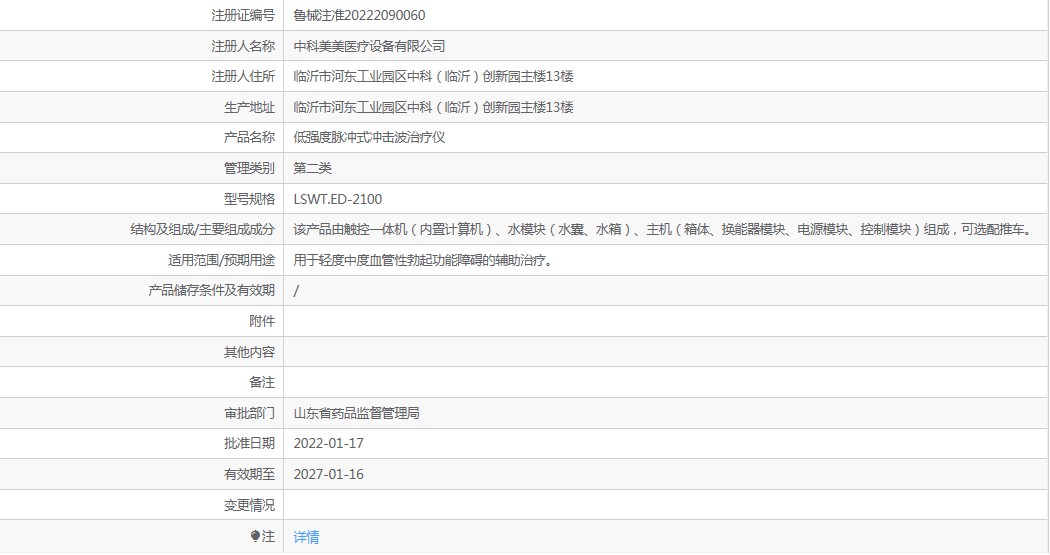Select approval date 2022-01-17
This screenshot has height=555, width=1050.
(329, 443)
